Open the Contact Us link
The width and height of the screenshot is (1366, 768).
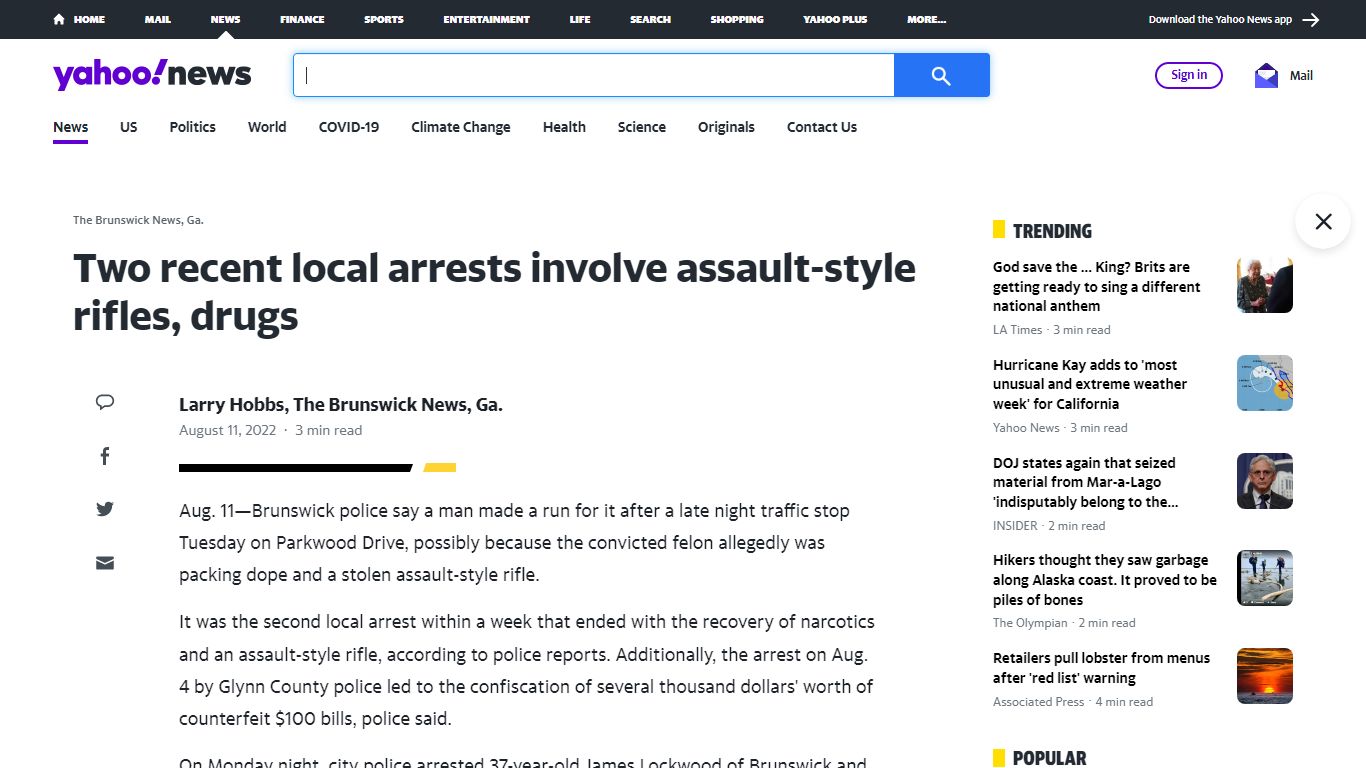[x=822, y=127]
